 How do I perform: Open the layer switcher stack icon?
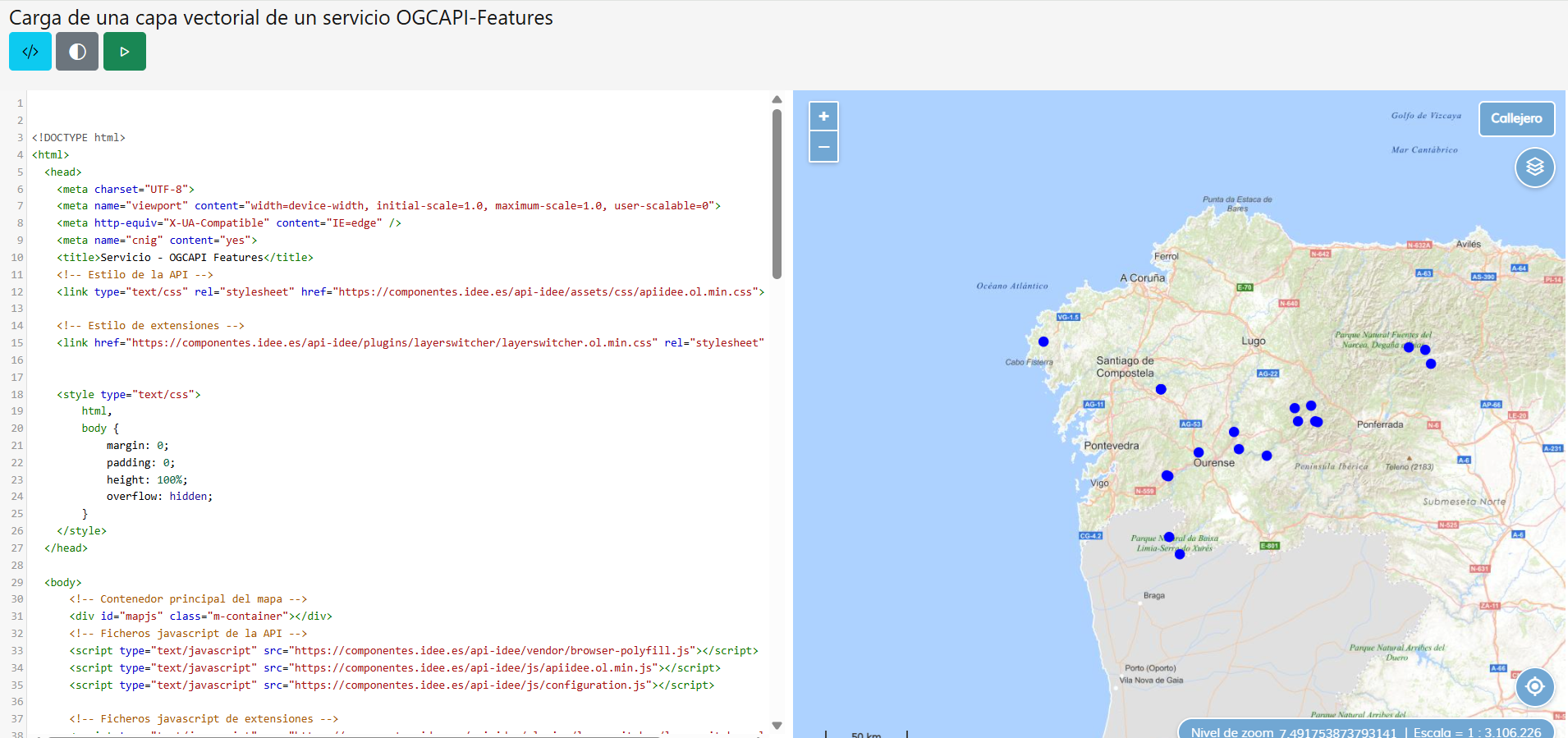(1534, 167)
